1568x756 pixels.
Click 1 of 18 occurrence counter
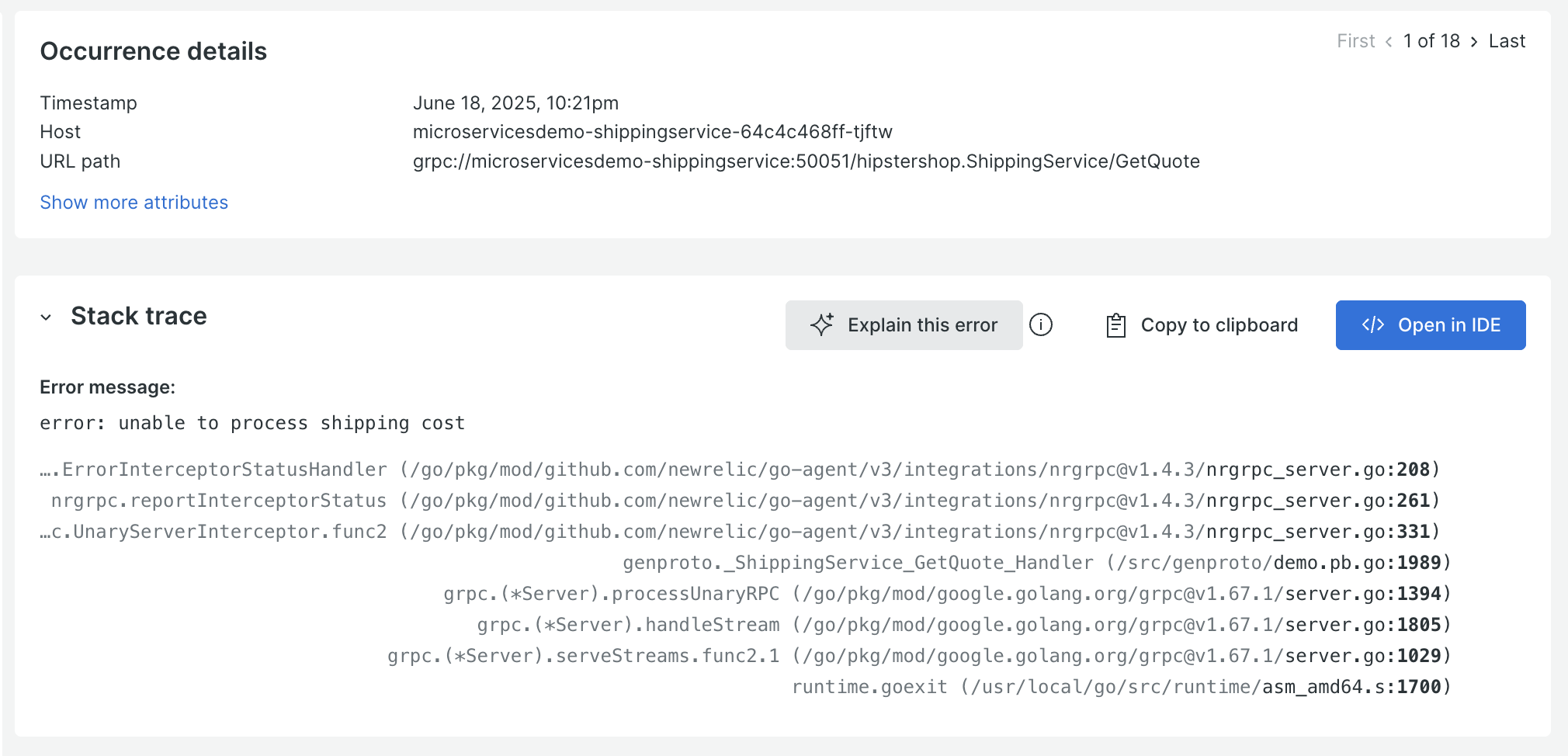(1431, 41)
